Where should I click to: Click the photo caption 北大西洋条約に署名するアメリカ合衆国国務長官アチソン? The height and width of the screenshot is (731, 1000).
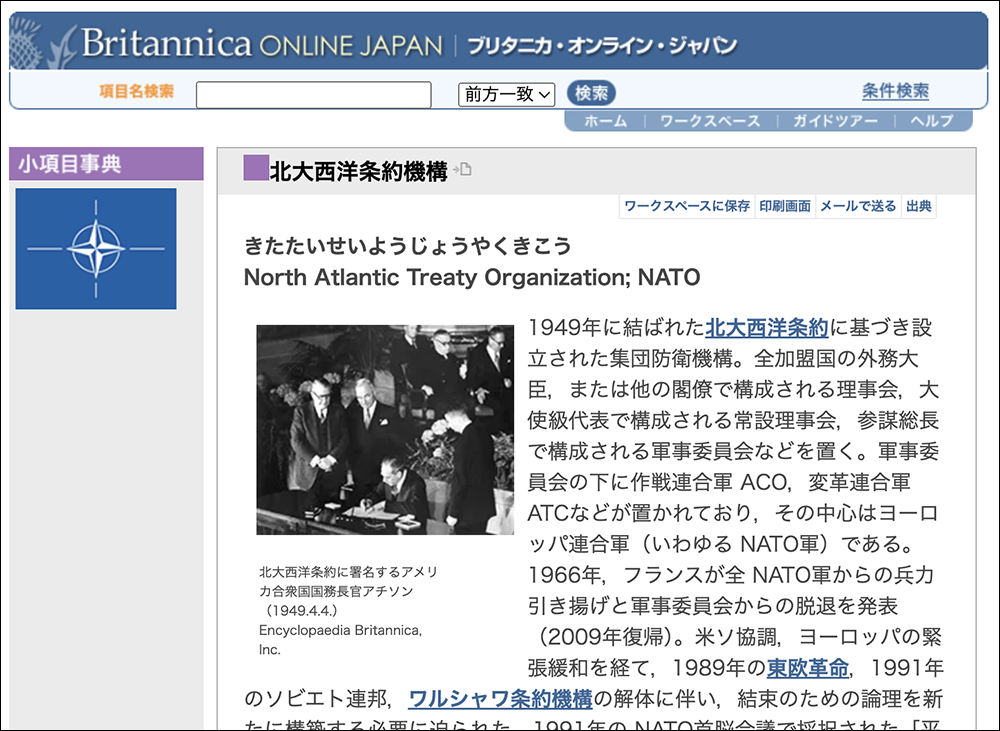coord(348,581)
